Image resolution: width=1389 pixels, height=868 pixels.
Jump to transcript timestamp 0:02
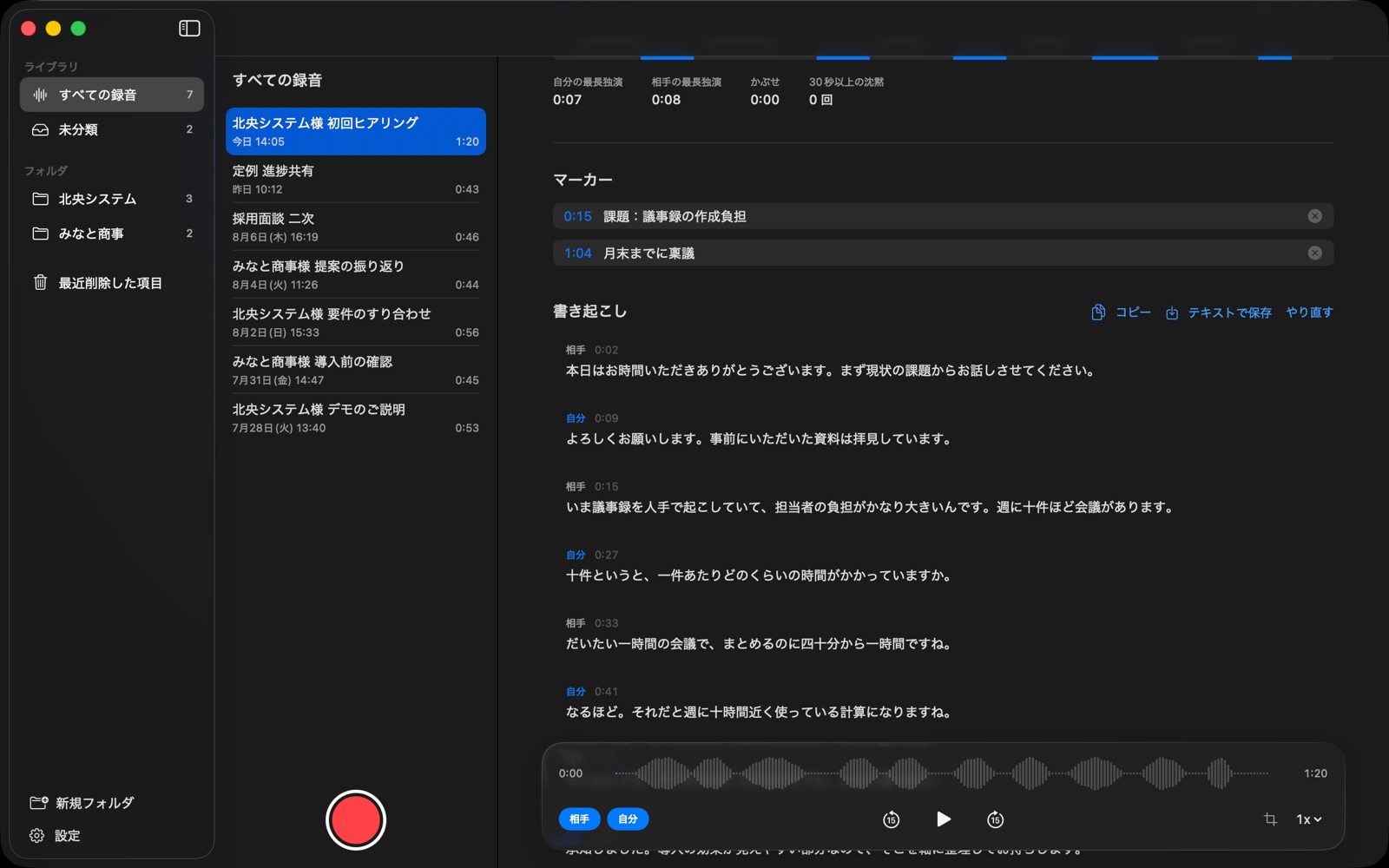606,350
